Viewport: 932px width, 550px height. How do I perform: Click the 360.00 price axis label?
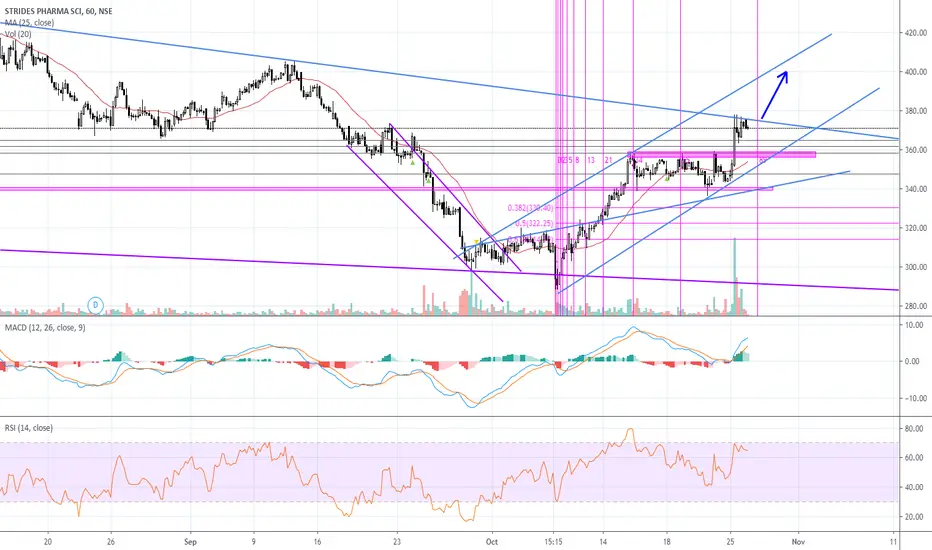915,150
